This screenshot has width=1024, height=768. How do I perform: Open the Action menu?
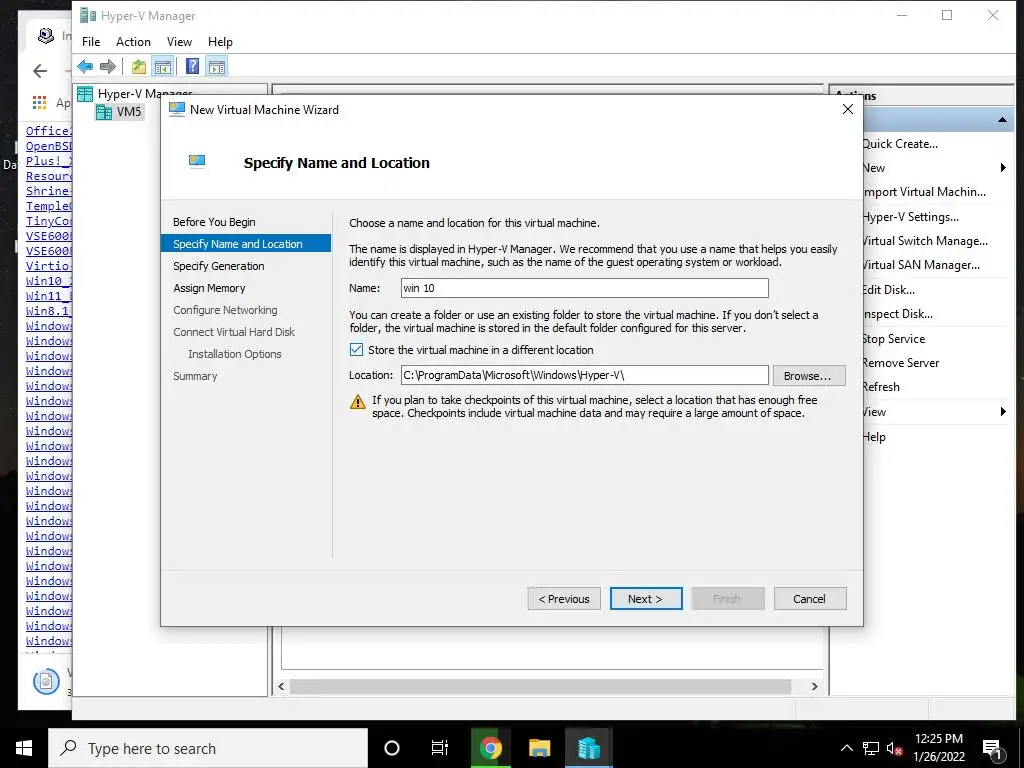coord(133,42)
